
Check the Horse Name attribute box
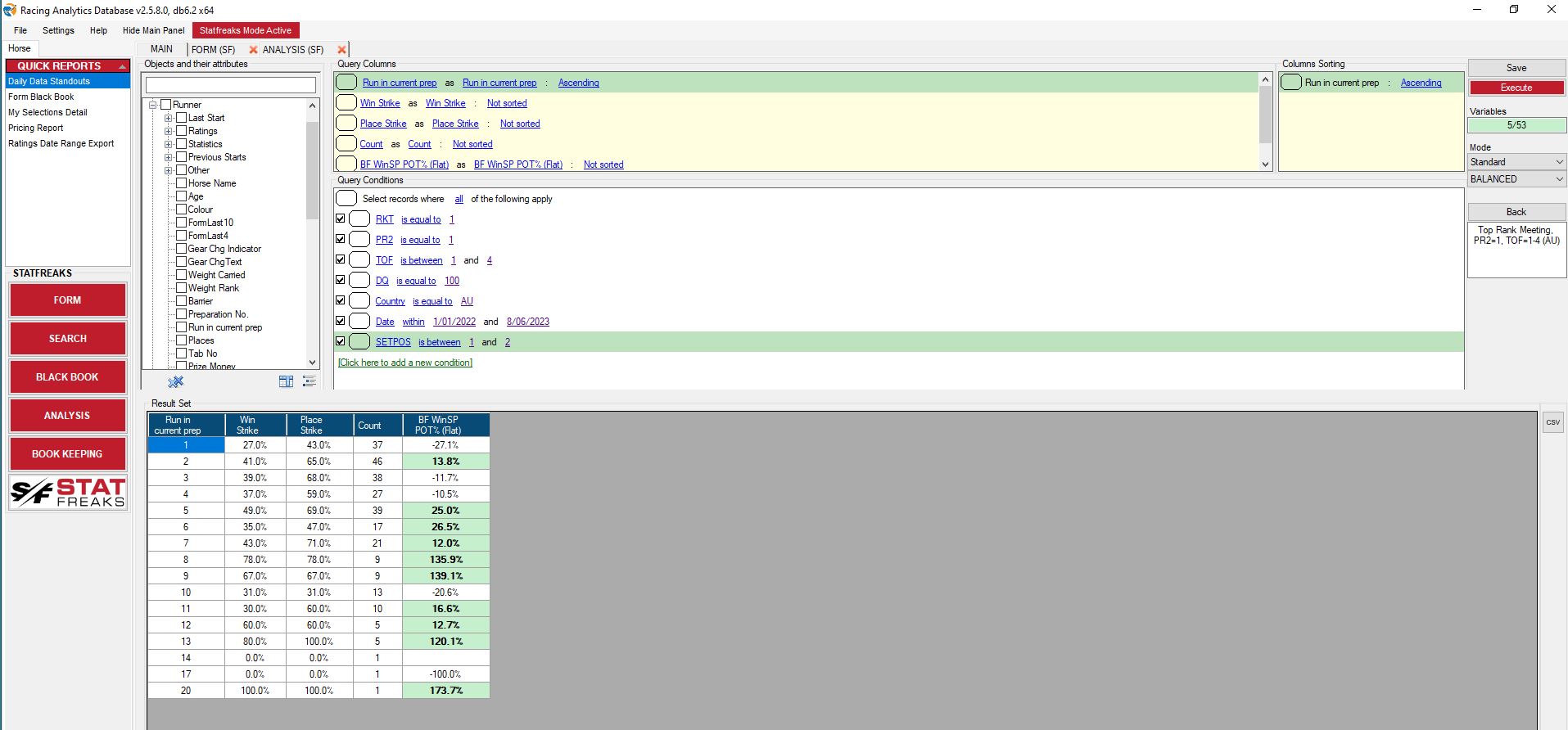(x=182, y=183)
